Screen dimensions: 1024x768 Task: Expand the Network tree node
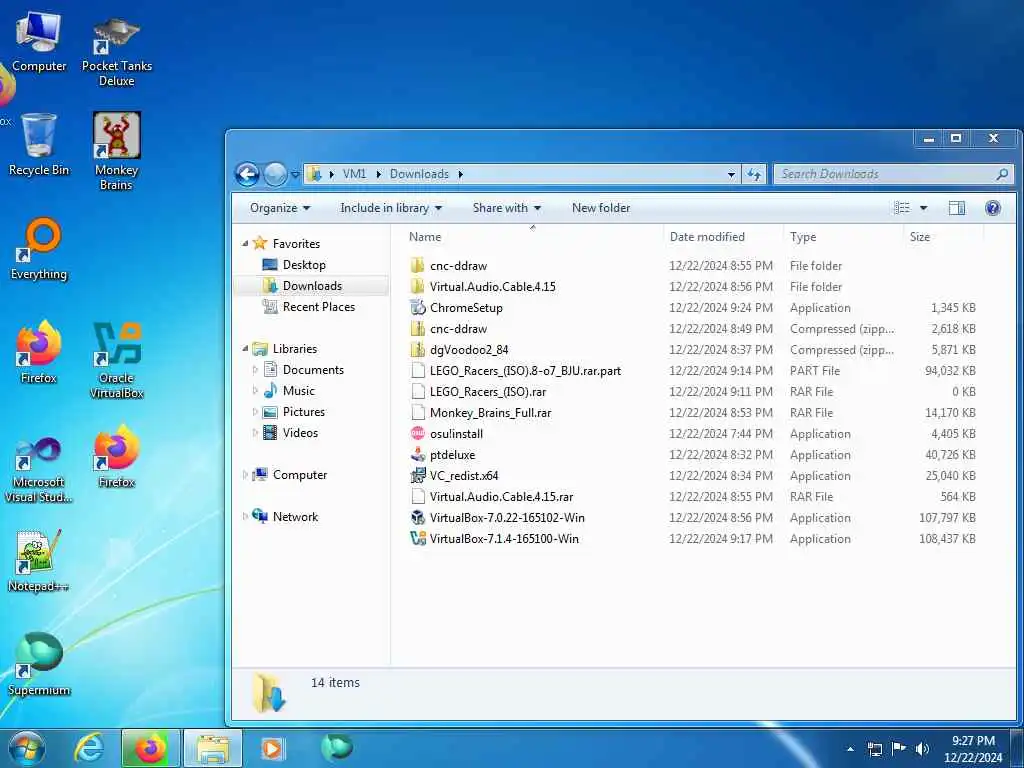point(246,517)
